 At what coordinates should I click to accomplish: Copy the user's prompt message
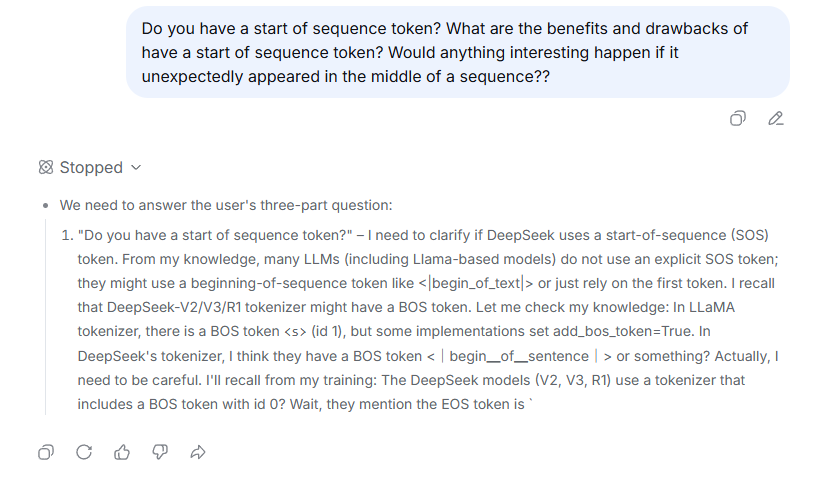pyautogui.click(x=738, y=119)
